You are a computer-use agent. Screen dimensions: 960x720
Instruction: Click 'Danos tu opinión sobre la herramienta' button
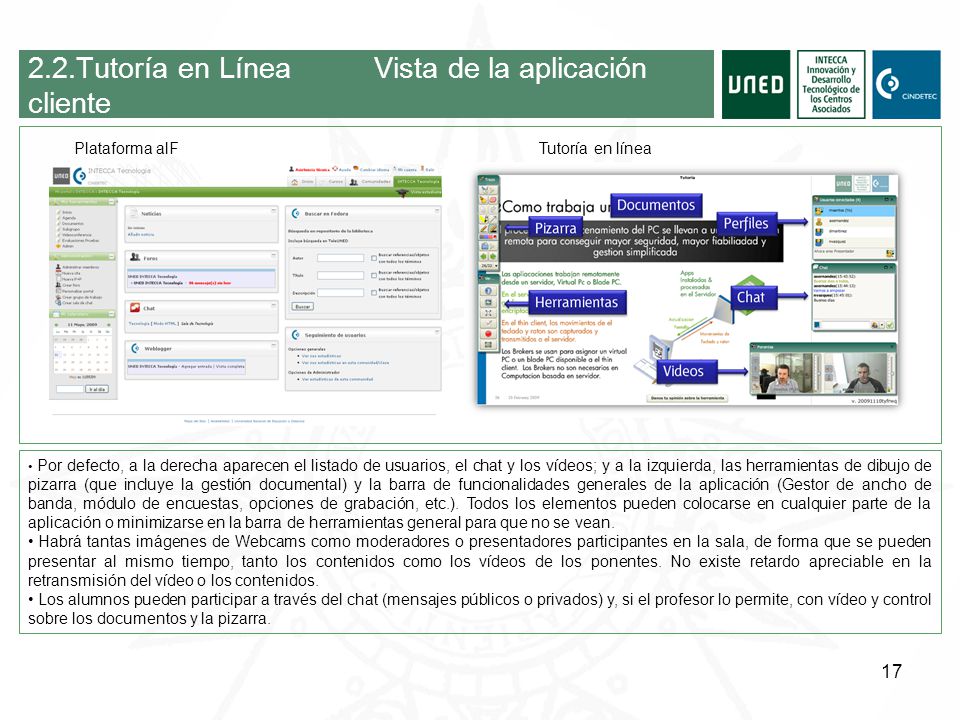click(x=687, y=398)
